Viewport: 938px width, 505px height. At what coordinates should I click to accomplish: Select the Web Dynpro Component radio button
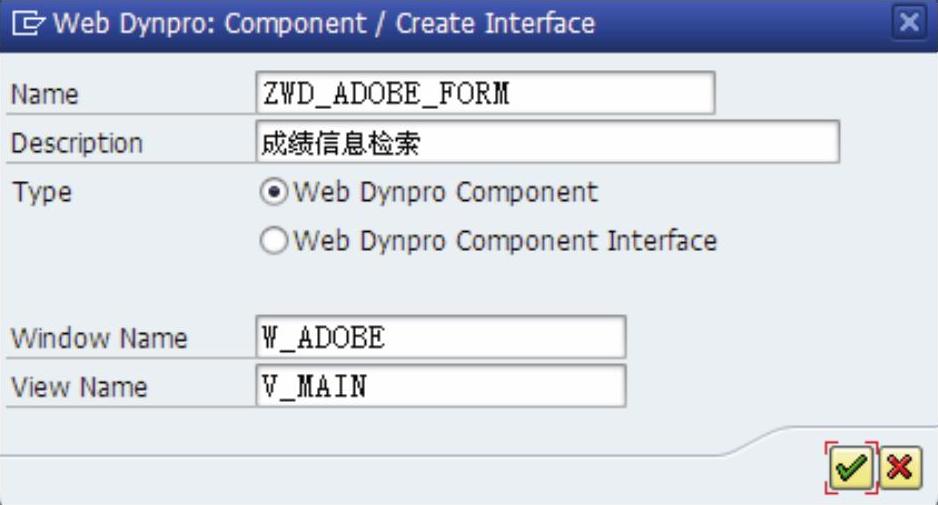coord(274,192)
